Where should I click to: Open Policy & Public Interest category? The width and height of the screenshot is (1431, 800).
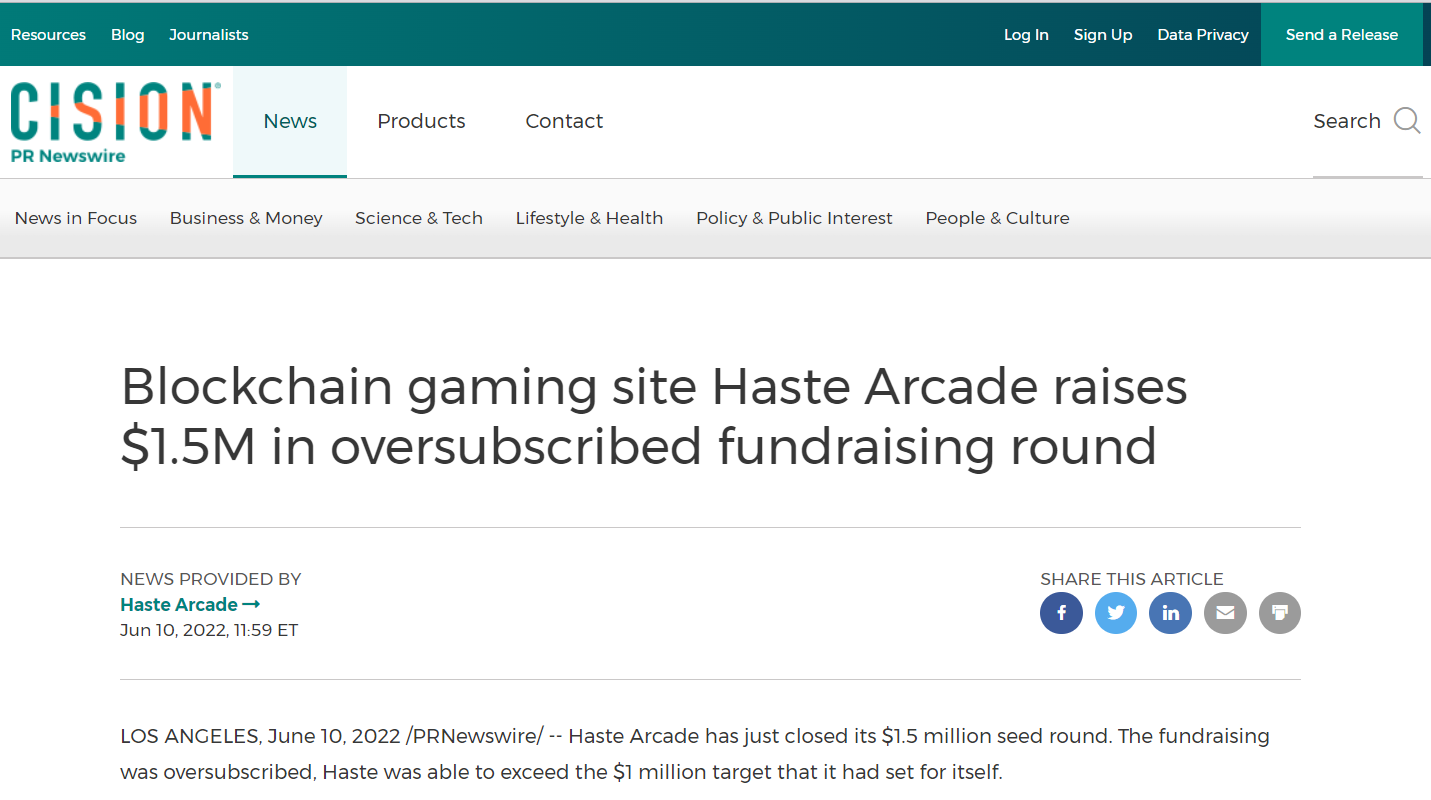click(x=794, y=218)
